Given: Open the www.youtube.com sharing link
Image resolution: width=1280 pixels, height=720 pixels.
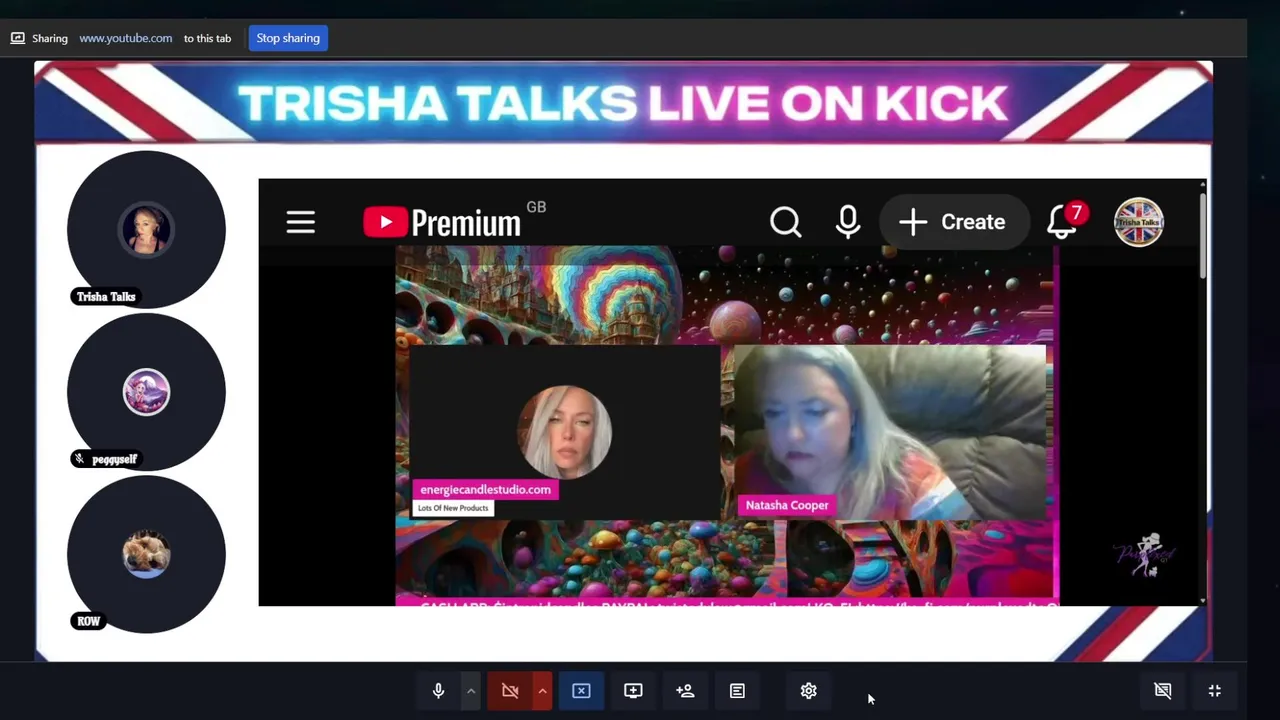Looking at the screenshot, I should pyautogui.click(x=126, y=38).
